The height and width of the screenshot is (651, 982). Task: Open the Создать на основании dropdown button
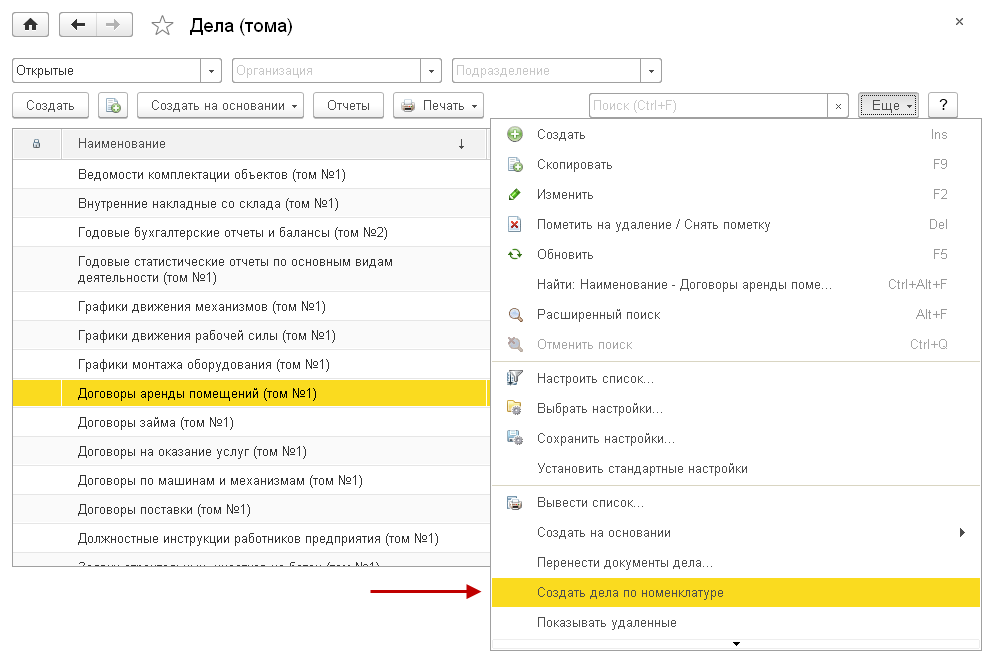(221, 105)
